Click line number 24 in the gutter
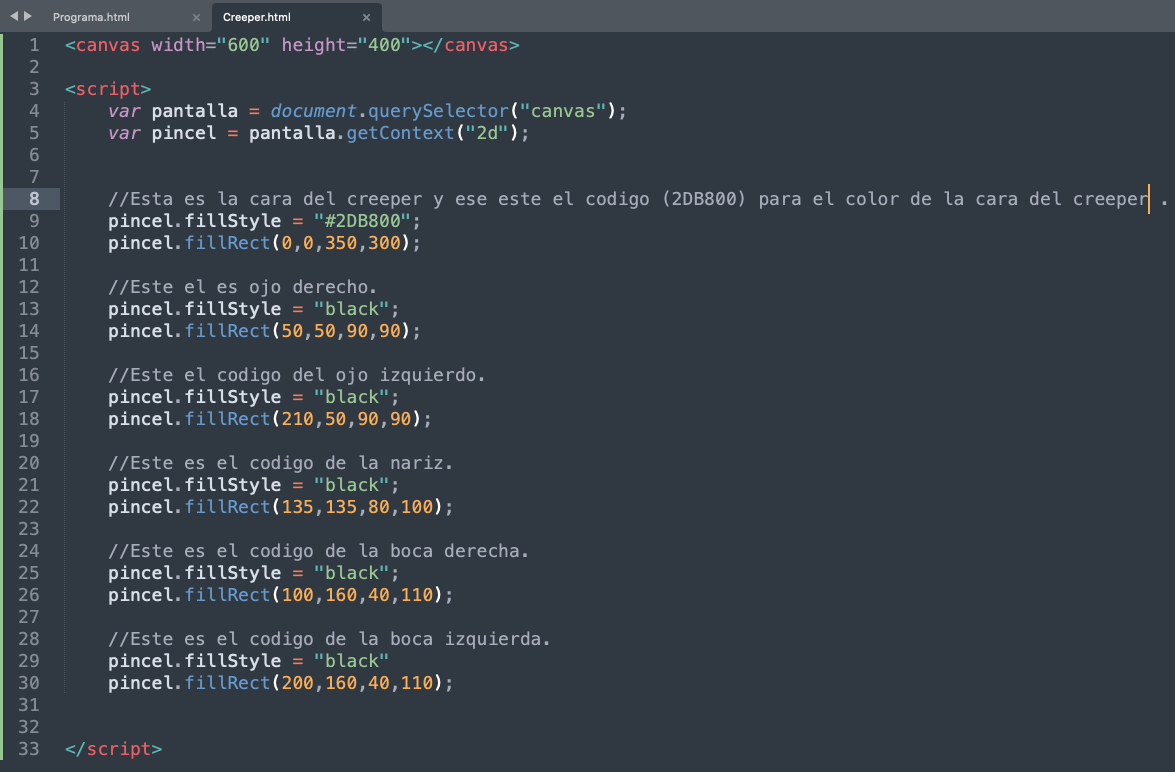The image size is (1175, 772). pyautogui.click(x=28, y=551)
